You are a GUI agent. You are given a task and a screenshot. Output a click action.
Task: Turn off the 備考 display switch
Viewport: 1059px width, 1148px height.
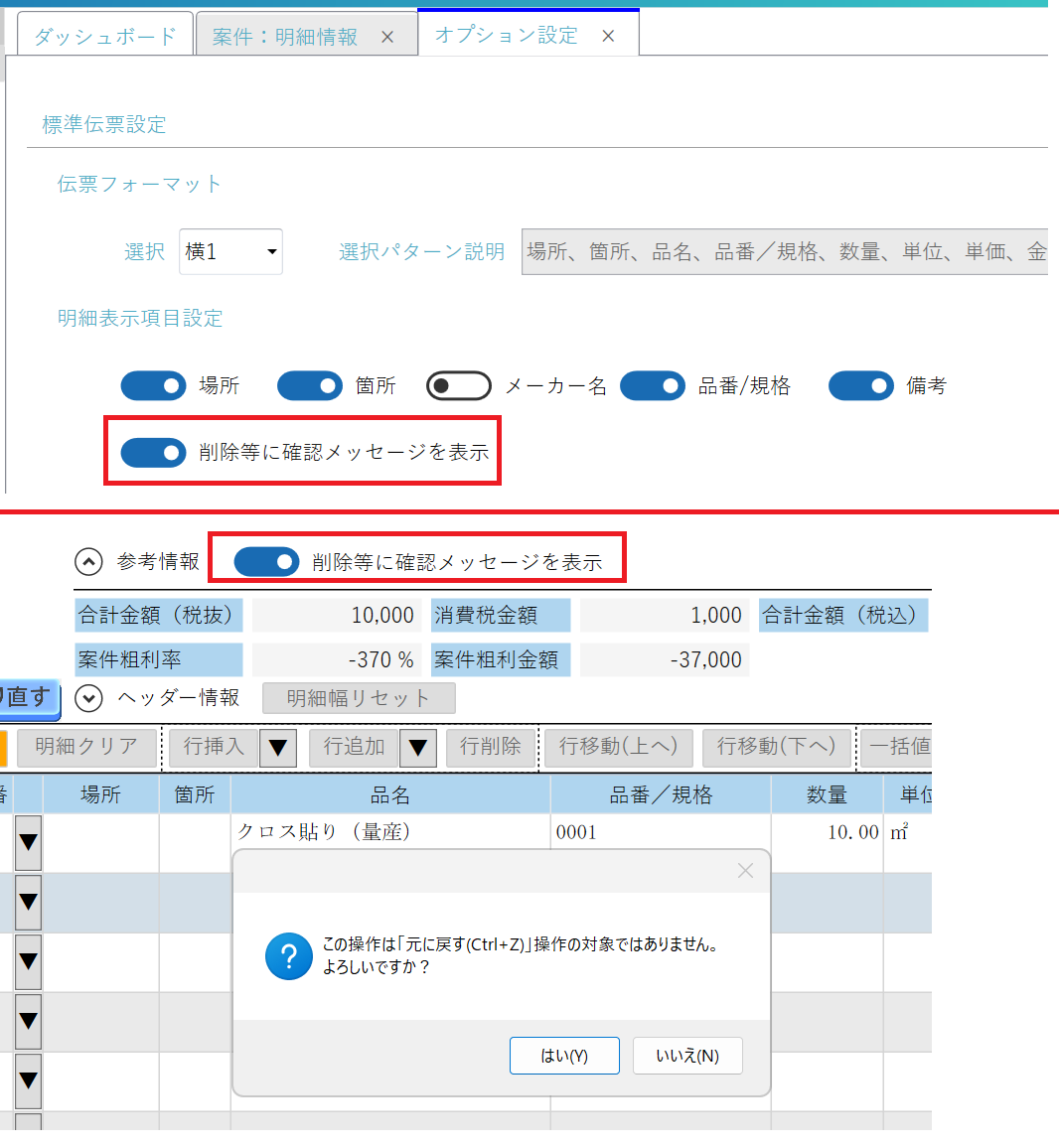860,385
